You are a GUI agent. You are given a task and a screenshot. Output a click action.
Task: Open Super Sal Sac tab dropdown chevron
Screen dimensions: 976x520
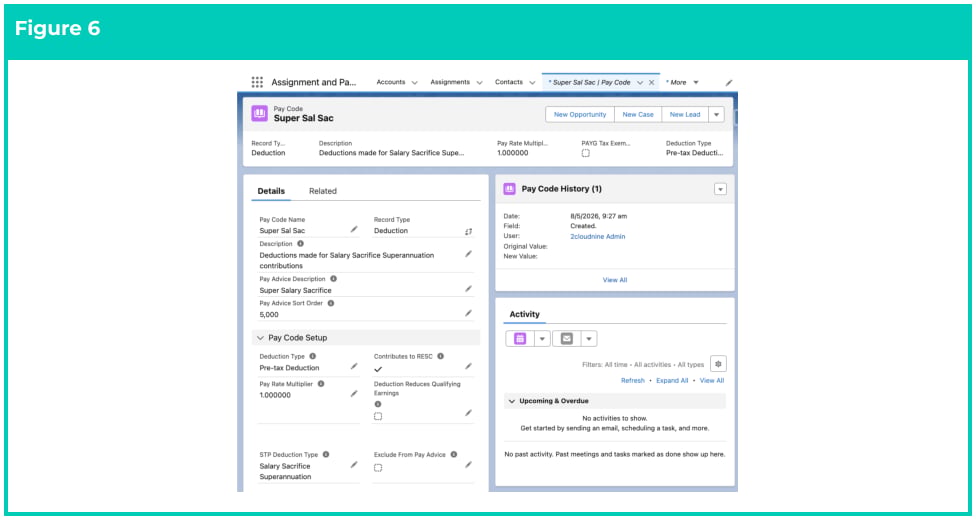pyautogui.click(x=640, y=82)
